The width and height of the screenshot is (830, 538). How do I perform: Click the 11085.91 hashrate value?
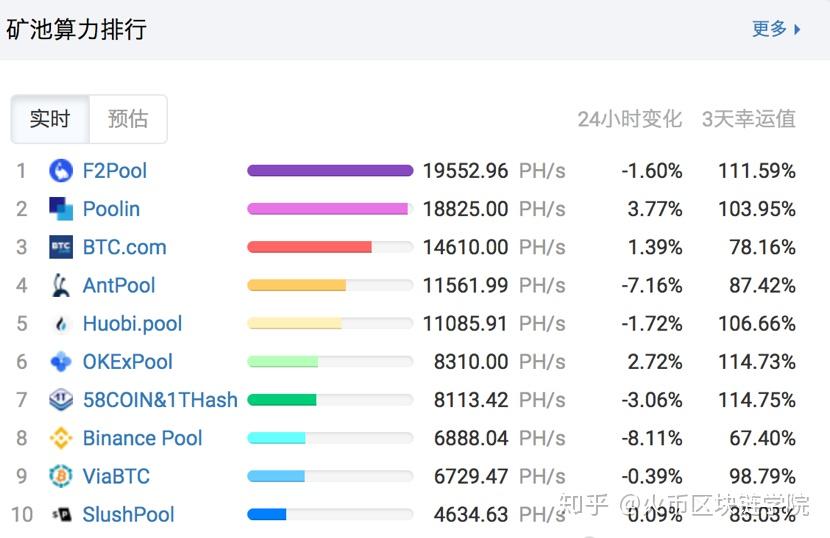(x=465, y=324)
